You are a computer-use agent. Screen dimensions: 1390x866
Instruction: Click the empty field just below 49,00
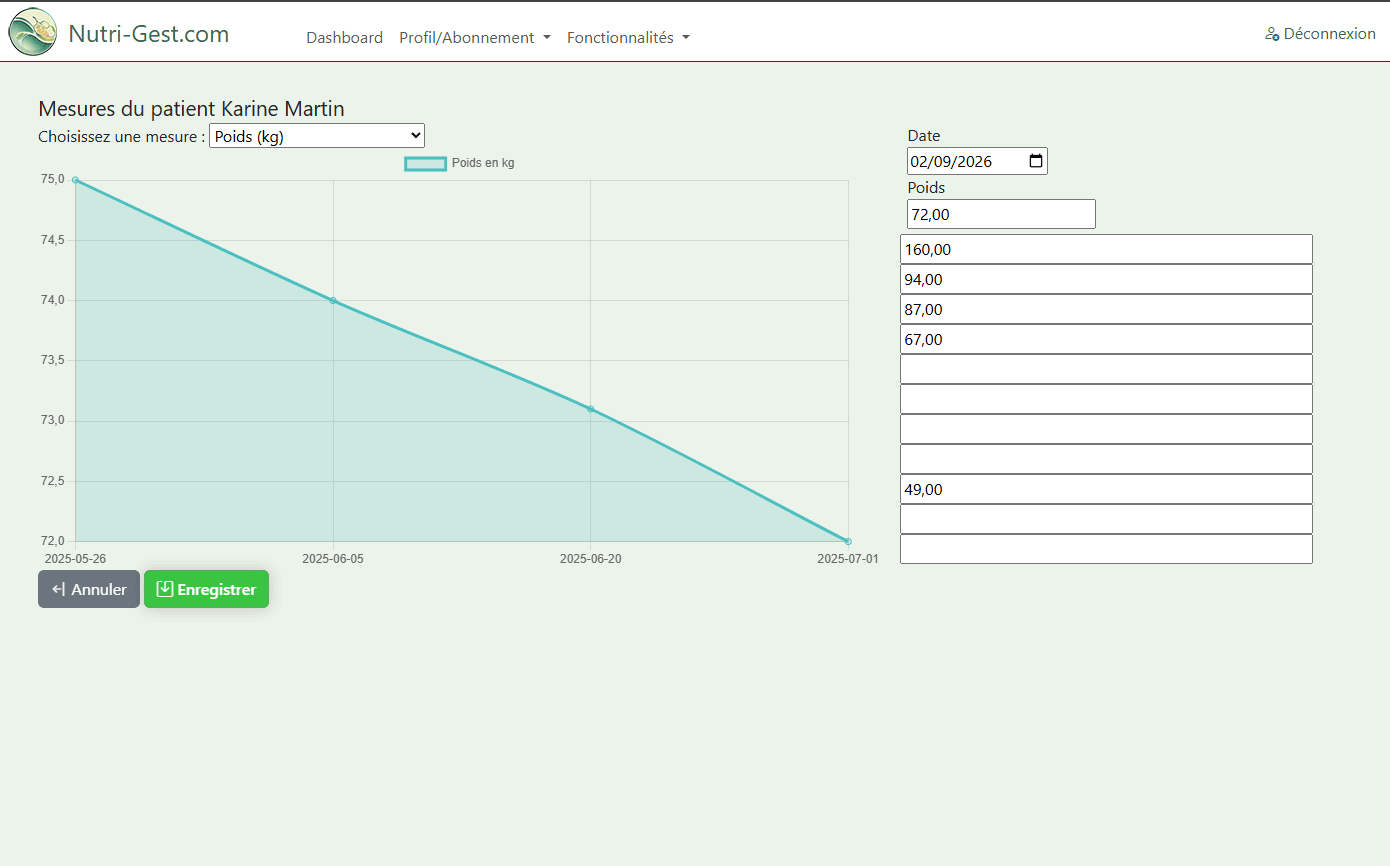point(1106,519)
